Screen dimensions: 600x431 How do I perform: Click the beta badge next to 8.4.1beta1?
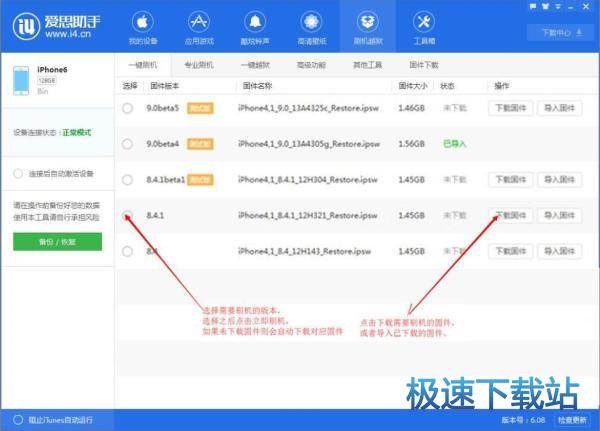point(200,180)
